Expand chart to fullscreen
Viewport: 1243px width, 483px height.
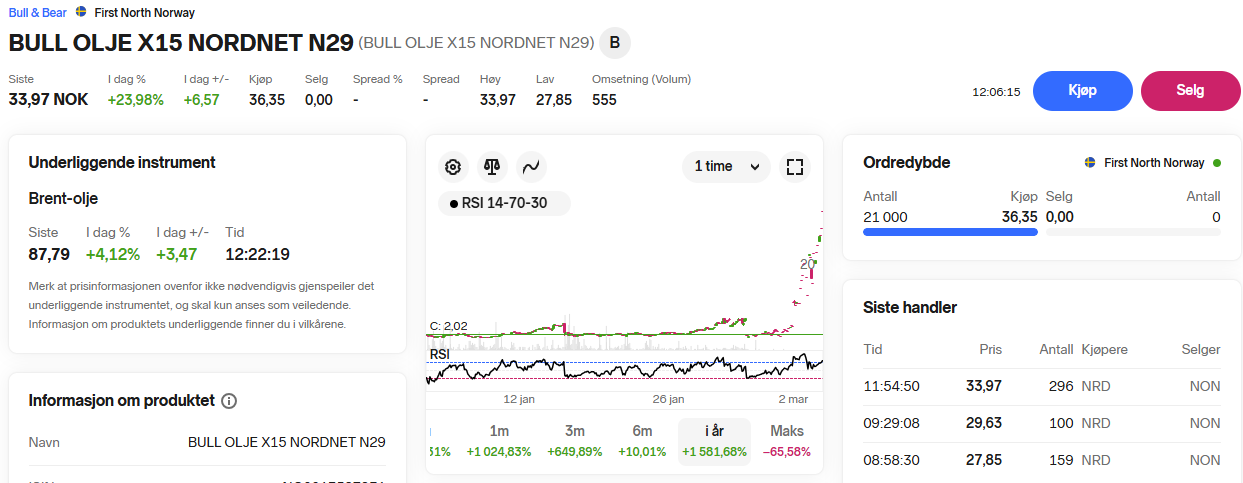(795, 167)
